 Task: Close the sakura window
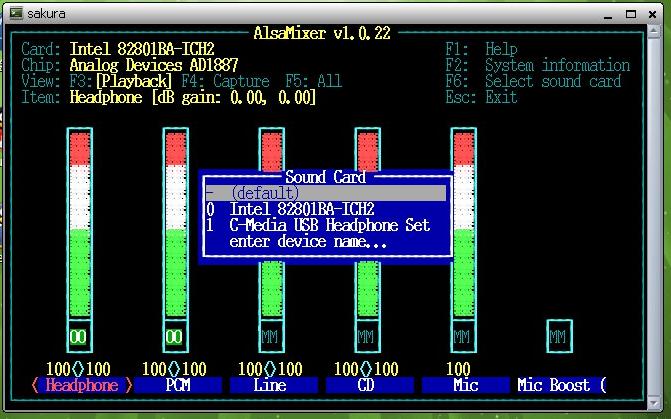tap(653, 14)
